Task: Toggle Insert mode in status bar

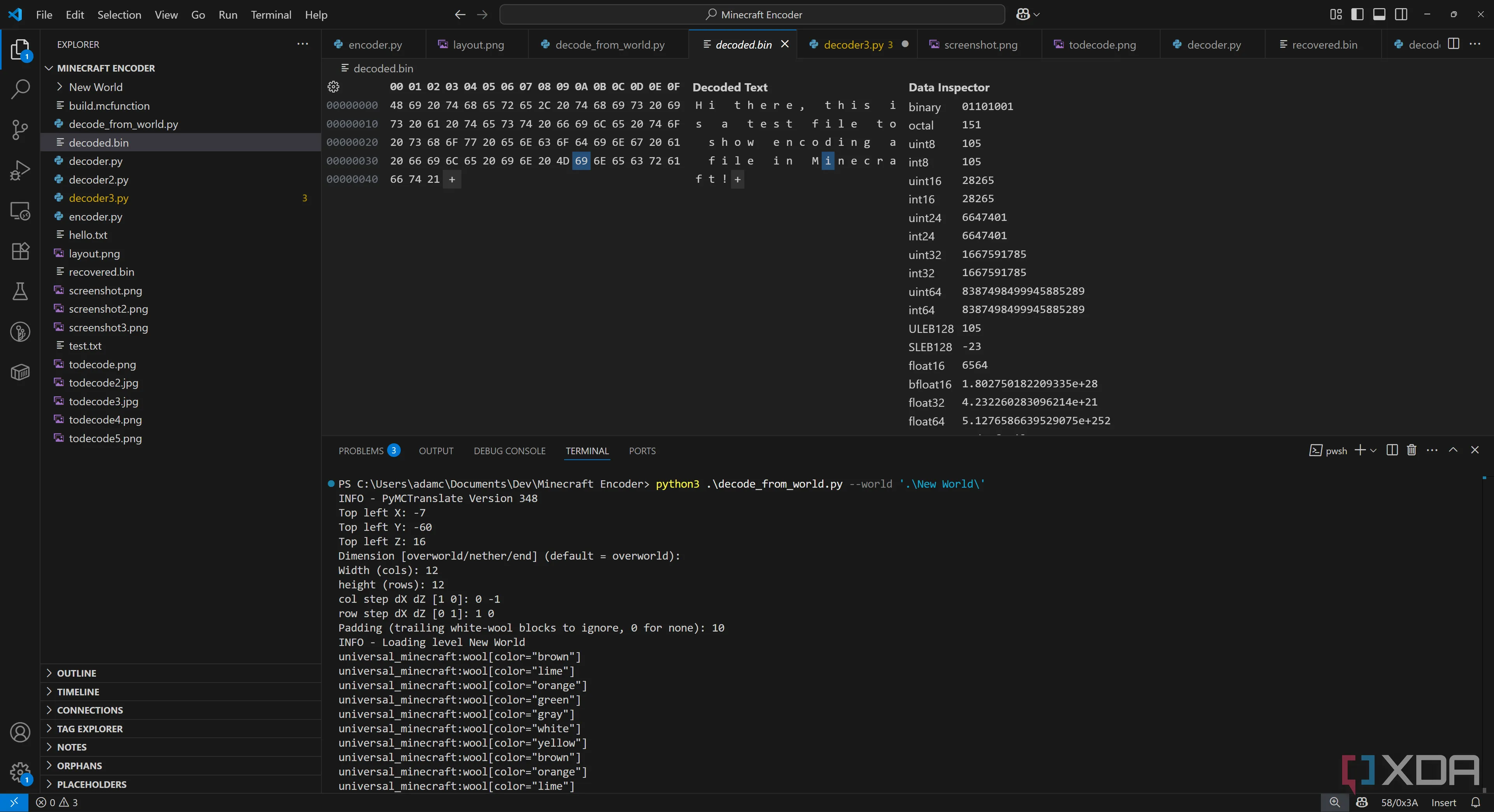Action: pos(1443,802)
